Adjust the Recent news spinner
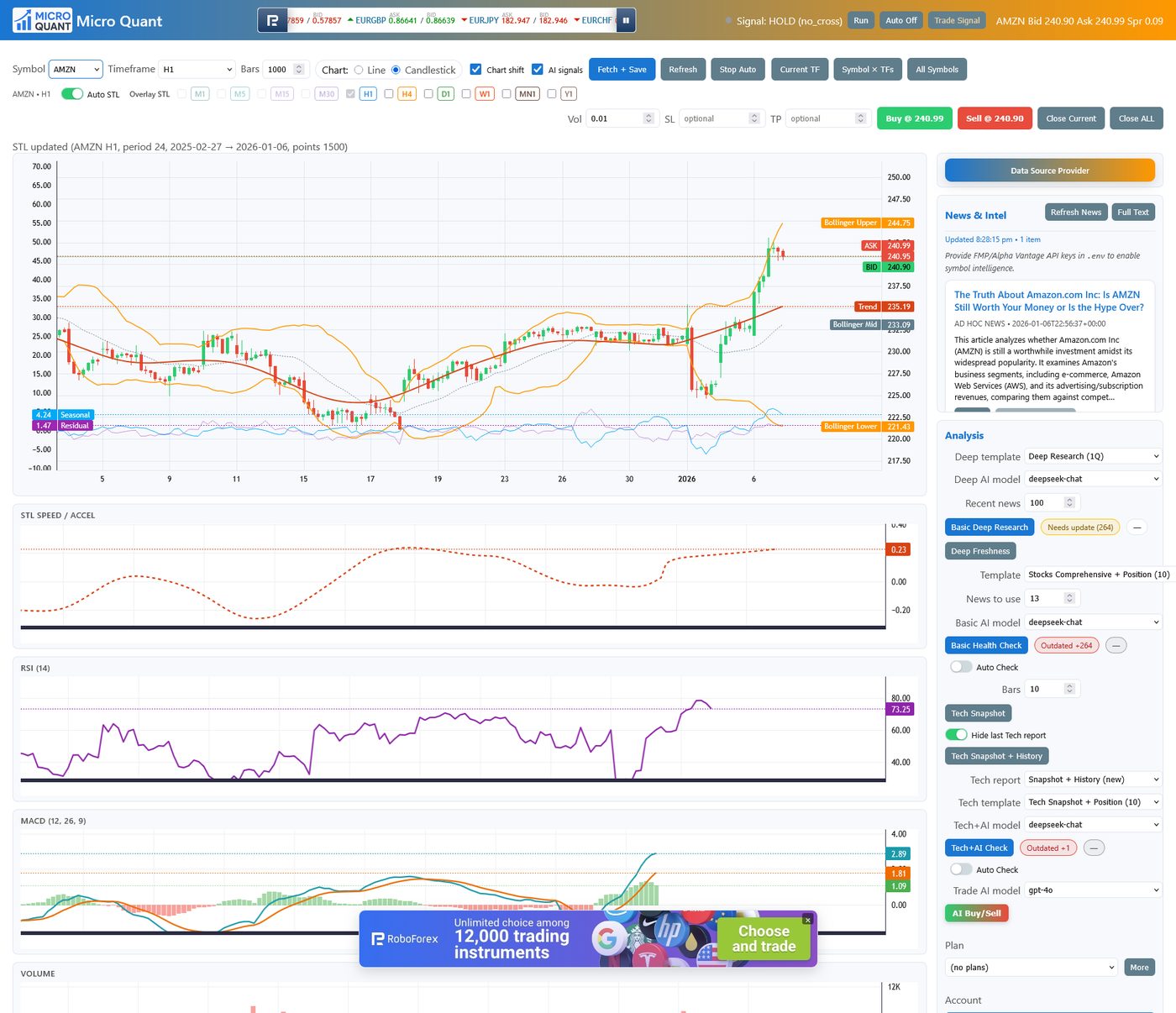The image size is (1176, 1013). (1069, 502)
